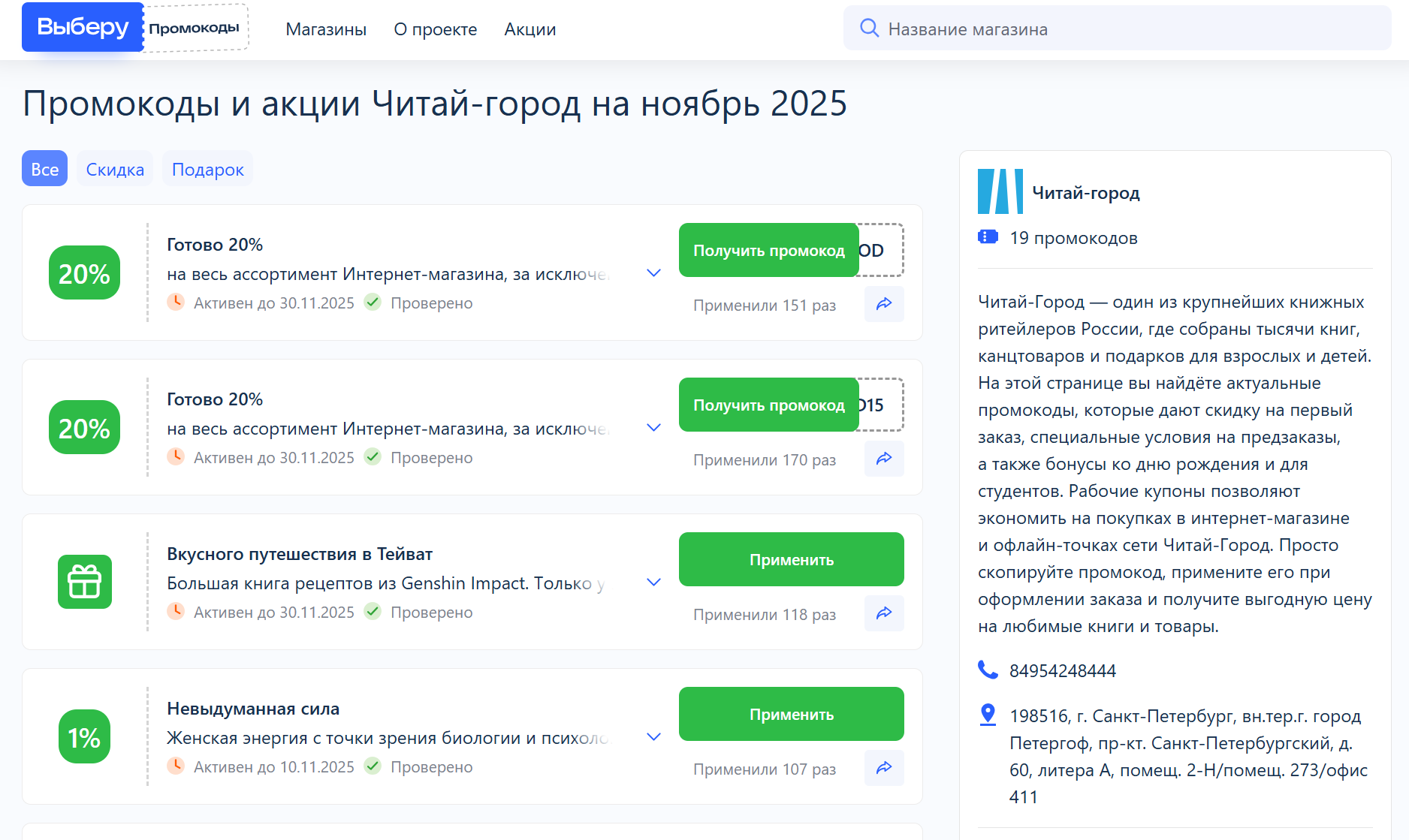Select the Все filter chip
The image size is (1409, 840).
(44, 168)
